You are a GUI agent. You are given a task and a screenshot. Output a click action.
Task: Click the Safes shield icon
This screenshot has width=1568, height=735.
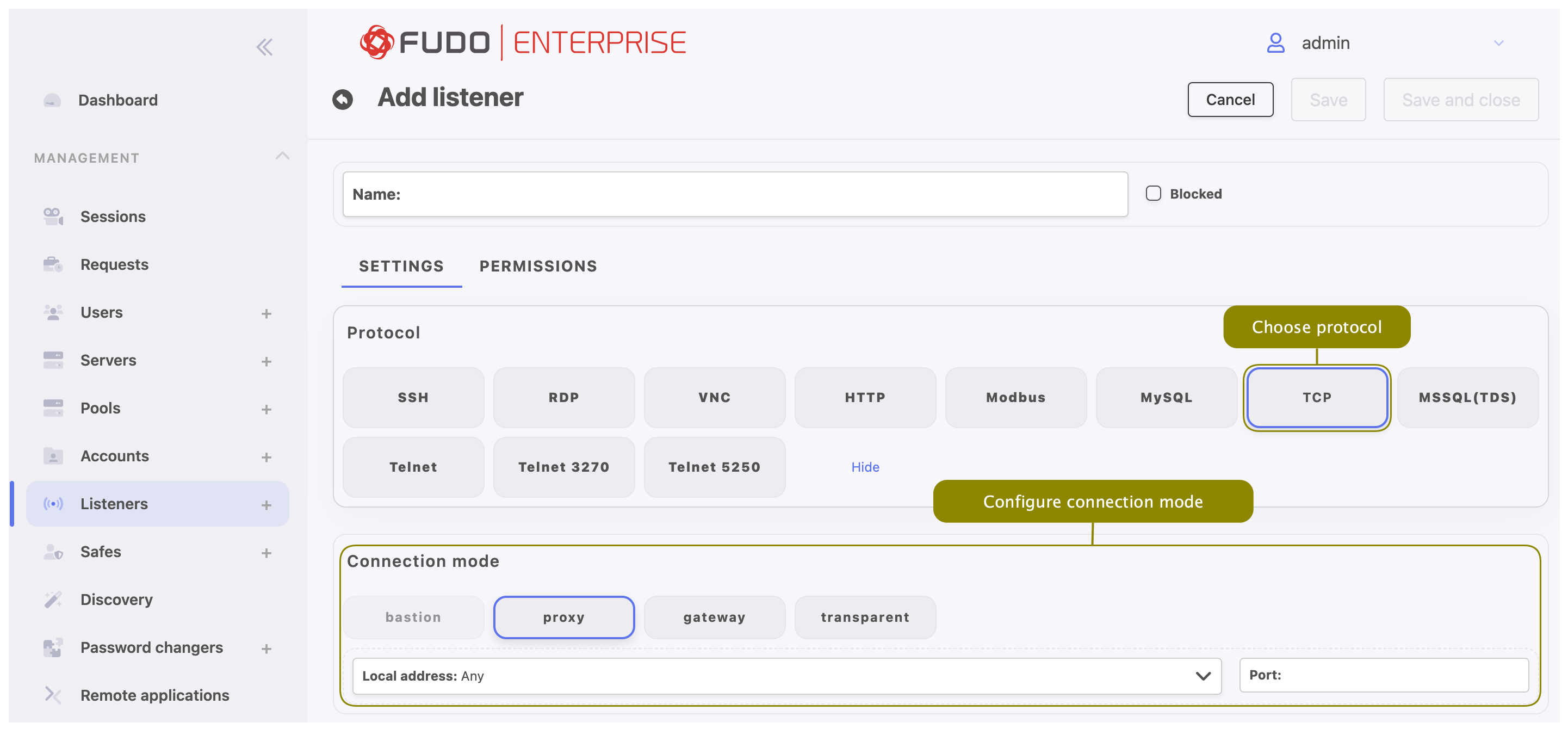coord(53,552)
